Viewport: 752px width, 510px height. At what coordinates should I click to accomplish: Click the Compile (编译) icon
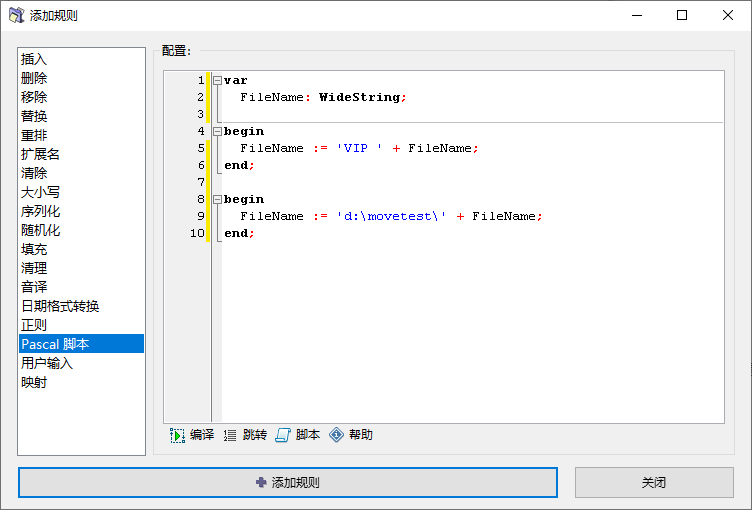(x=177, y=435)
